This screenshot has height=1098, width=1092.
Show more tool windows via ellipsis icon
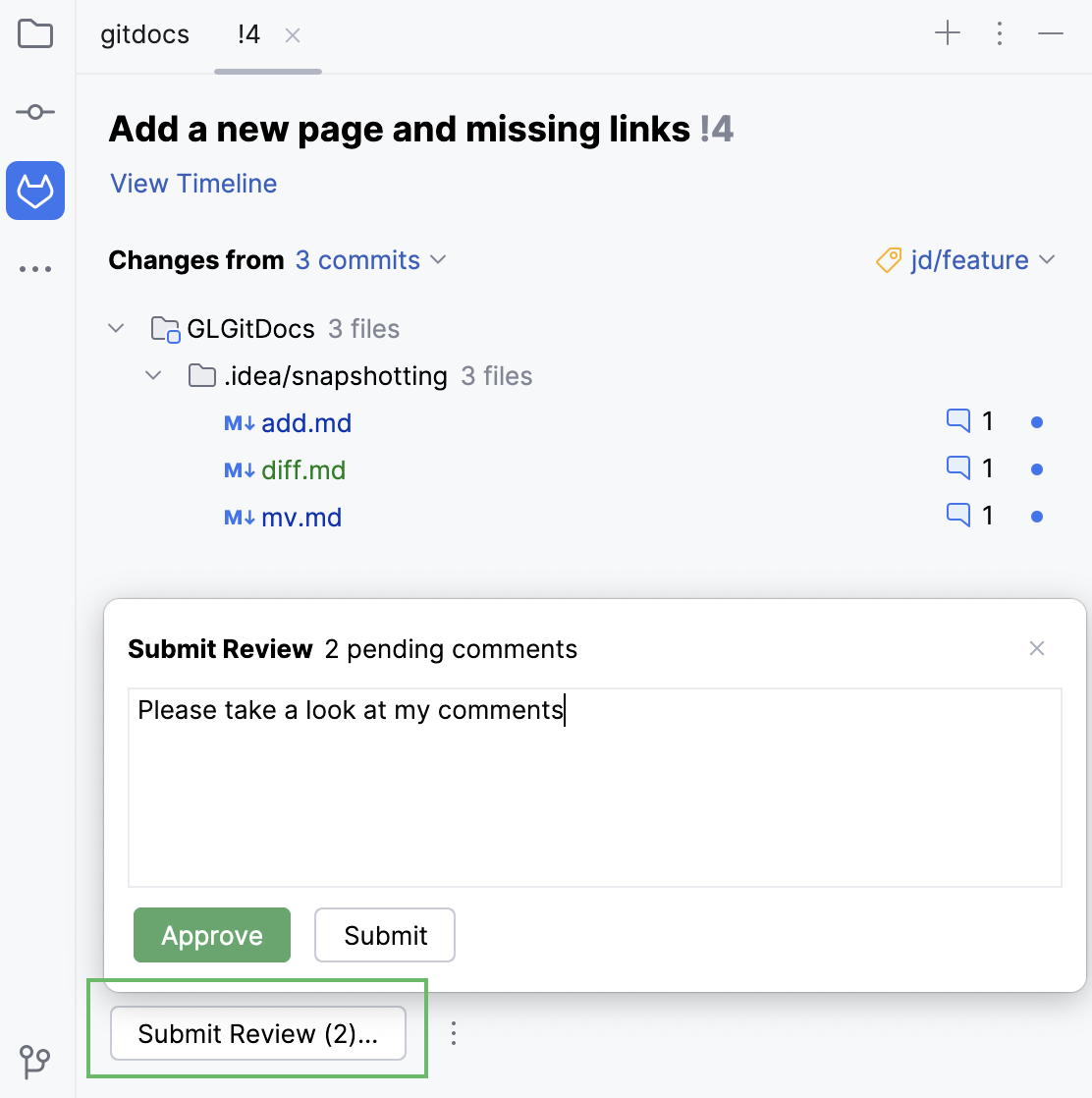point(35,268)
